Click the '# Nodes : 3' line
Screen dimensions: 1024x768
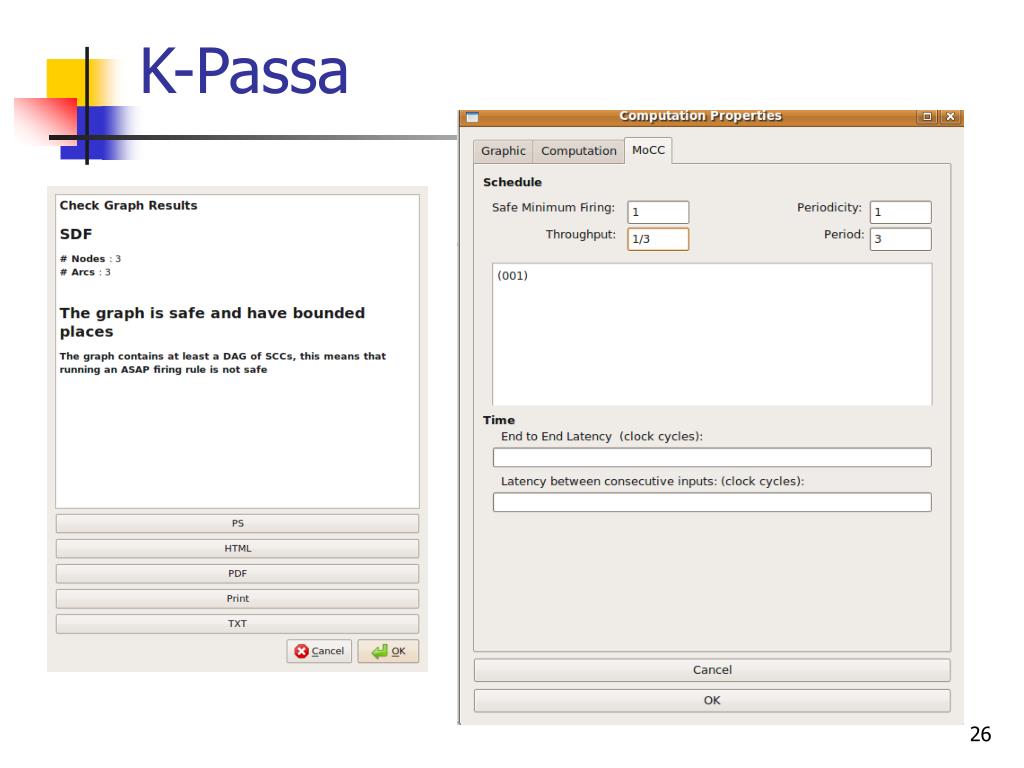(90, 259)
